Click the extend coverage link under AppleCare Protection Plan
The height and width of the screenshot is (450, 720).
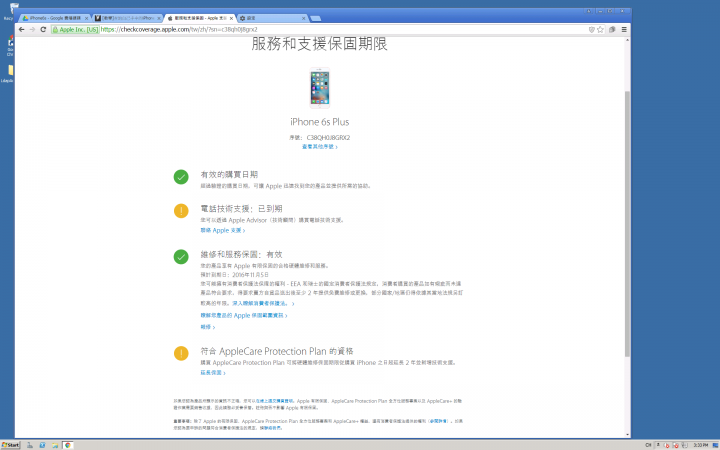click(213, 373)
